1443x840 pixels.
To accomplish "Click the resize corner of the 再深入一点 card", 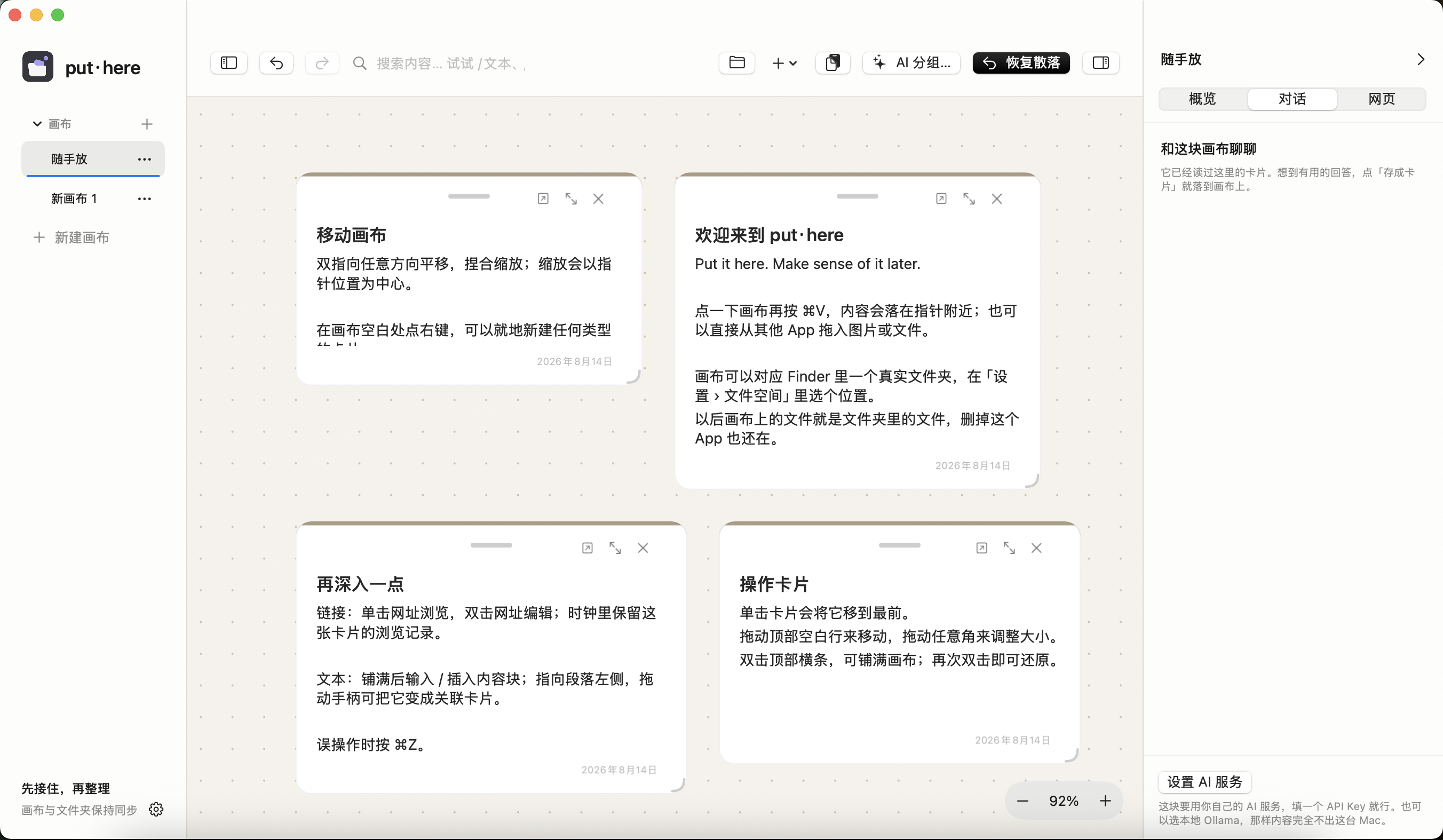I will (678, 785).
